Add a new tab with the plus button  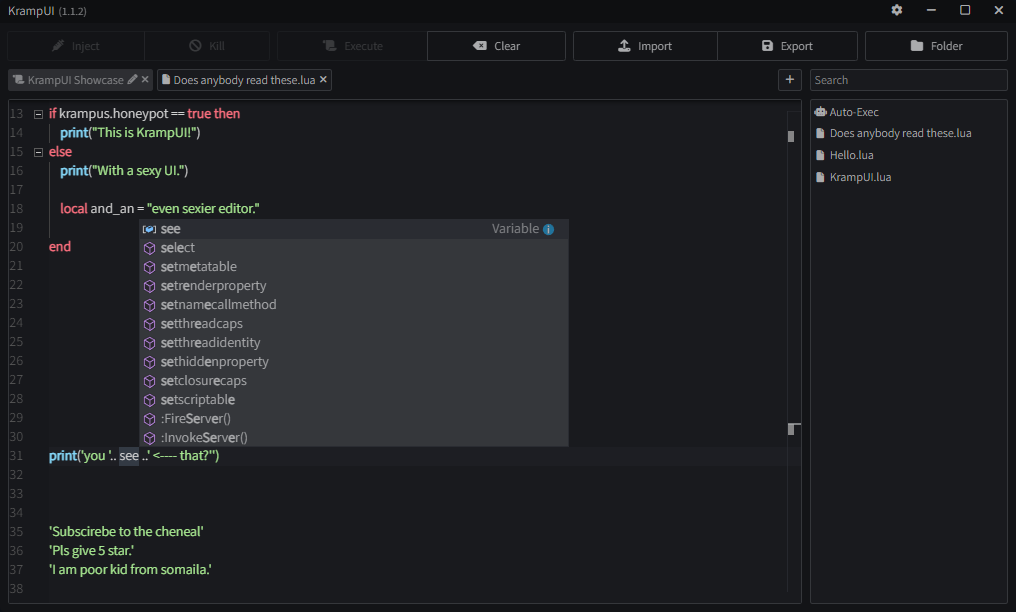(790, 80)
